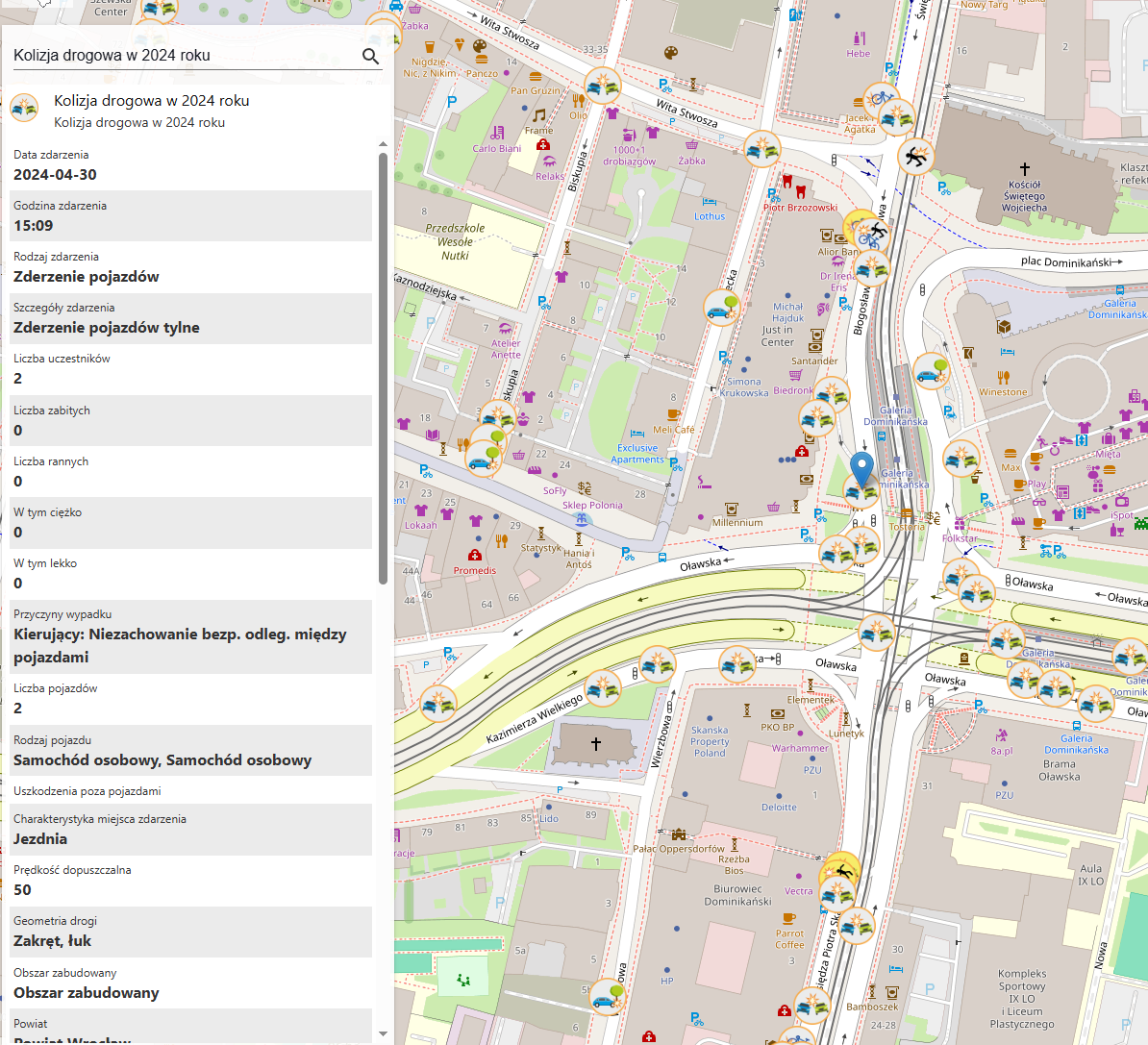Open the bicycle accident marker above Jacek Agatka
1148x1045 pixels.
(880, 99)
